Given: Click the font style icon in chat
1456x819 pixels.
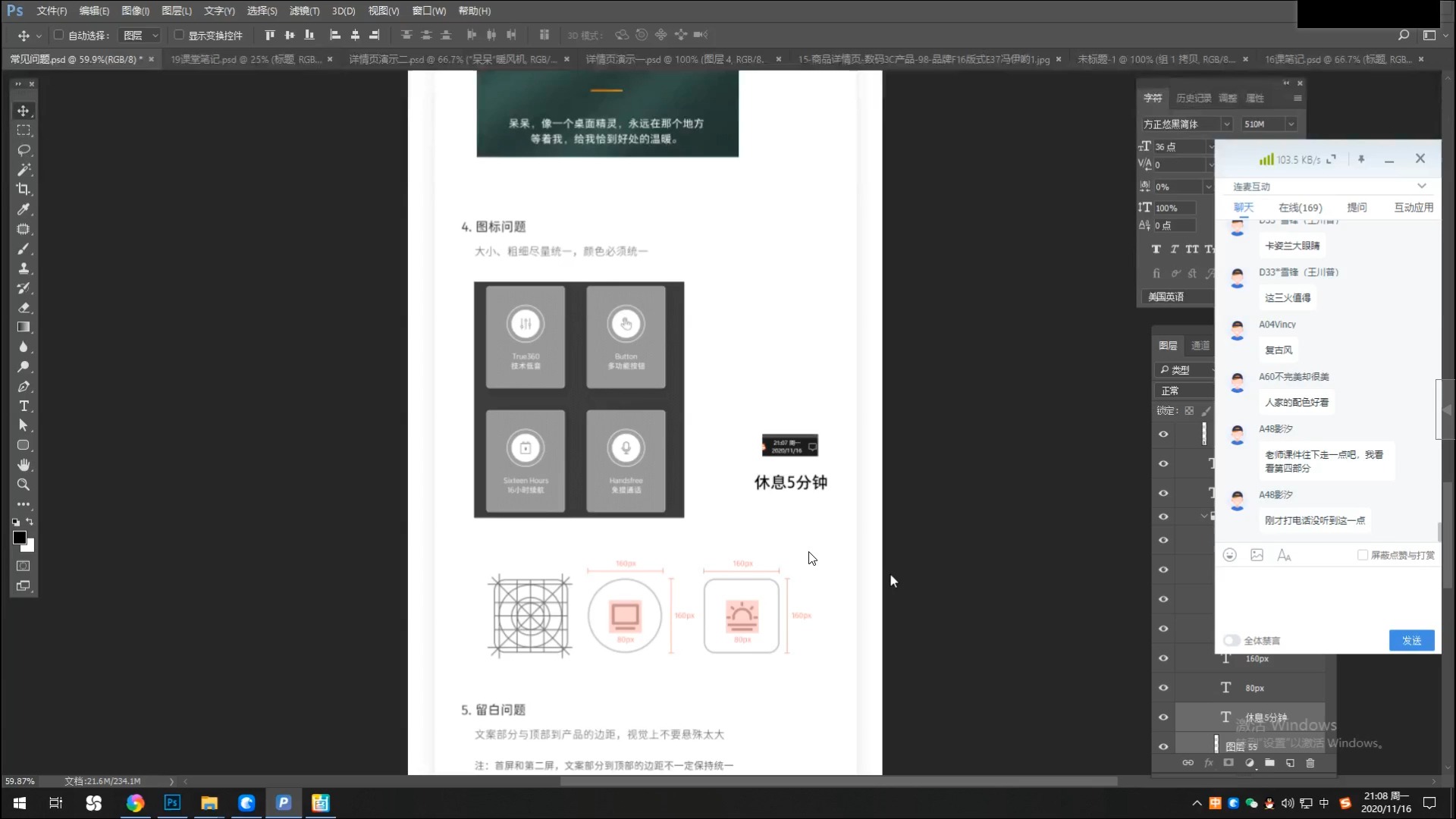Looking at the screenshot, I should click(1284, 555).
